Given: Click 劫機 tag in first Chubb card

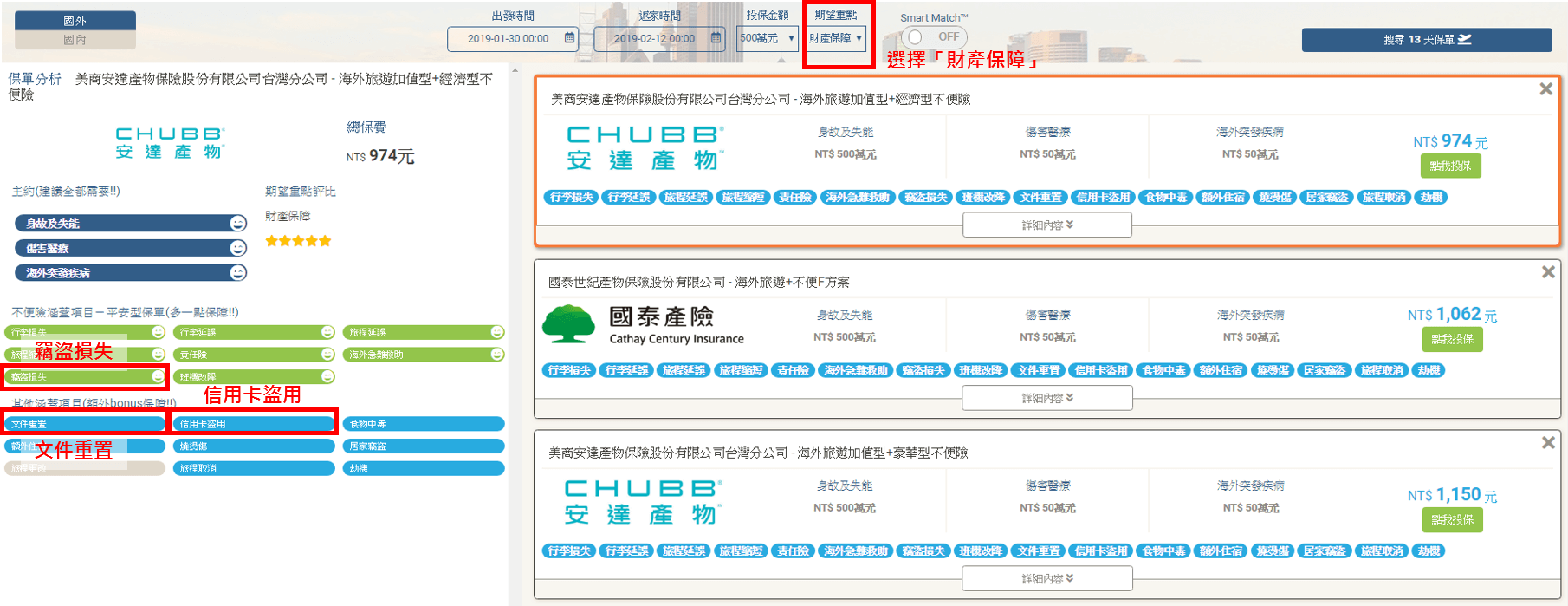Looking at the screenshot, I should pos(1432,198).
